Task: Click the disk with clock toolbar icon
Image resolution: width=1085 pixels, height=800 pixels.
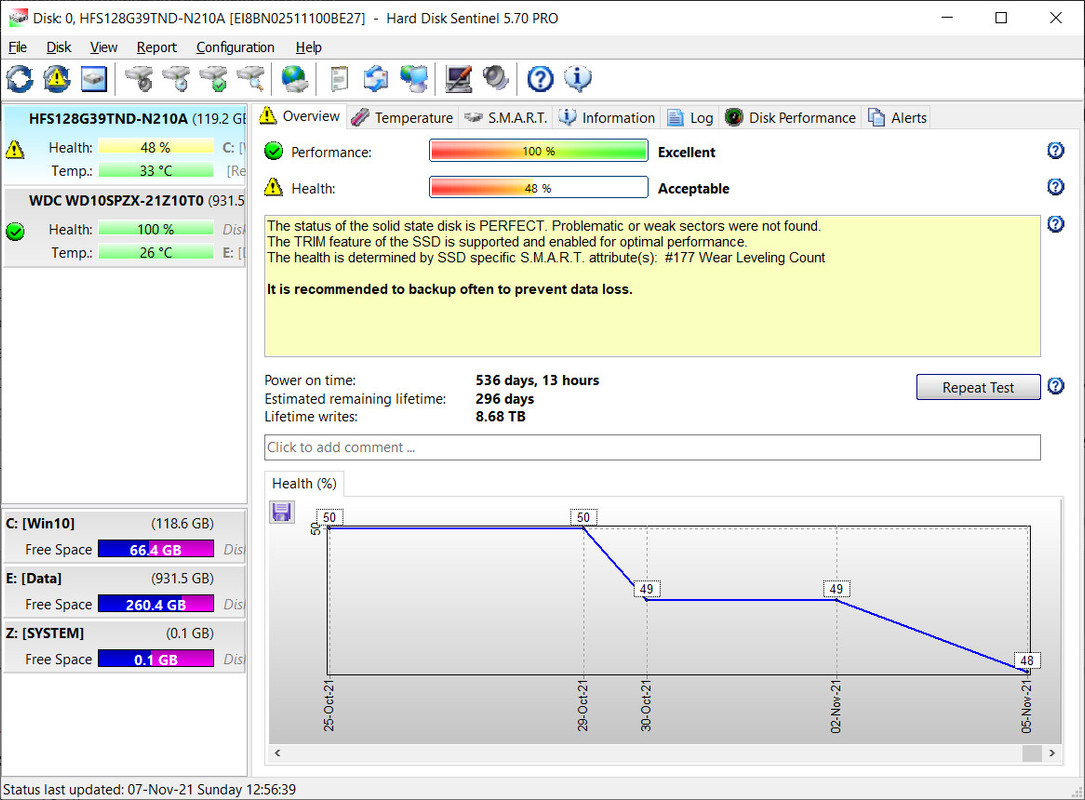Action: [176, 79]
